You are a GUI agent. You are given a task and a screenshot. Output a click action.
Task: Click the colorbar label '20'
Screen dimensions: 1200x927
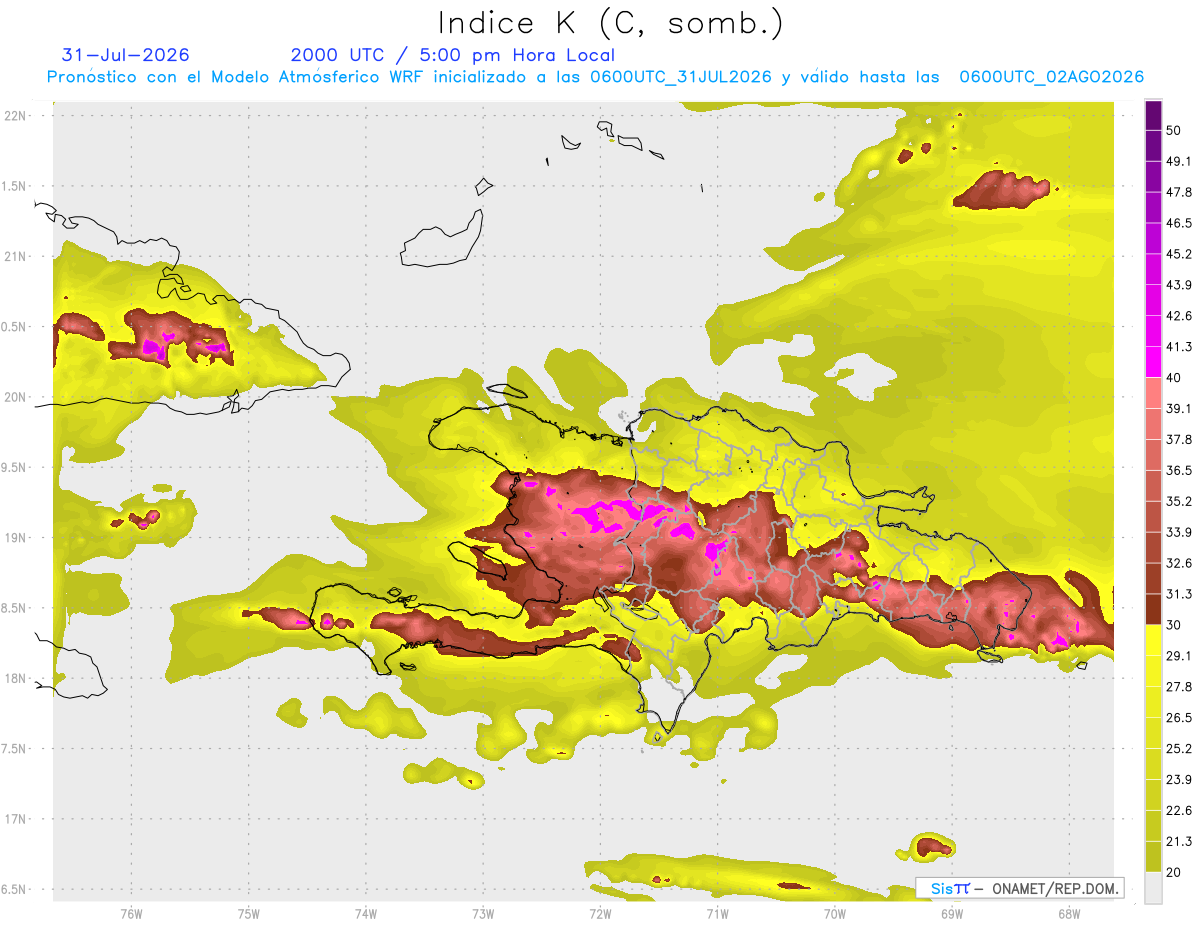pyautogui.click(x=1174, y=872)
